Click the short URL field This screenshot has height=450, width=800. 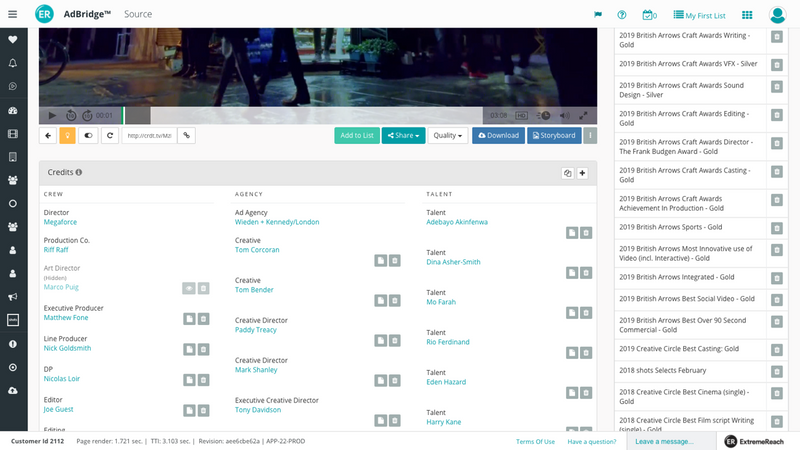click(x=149, y=135)
